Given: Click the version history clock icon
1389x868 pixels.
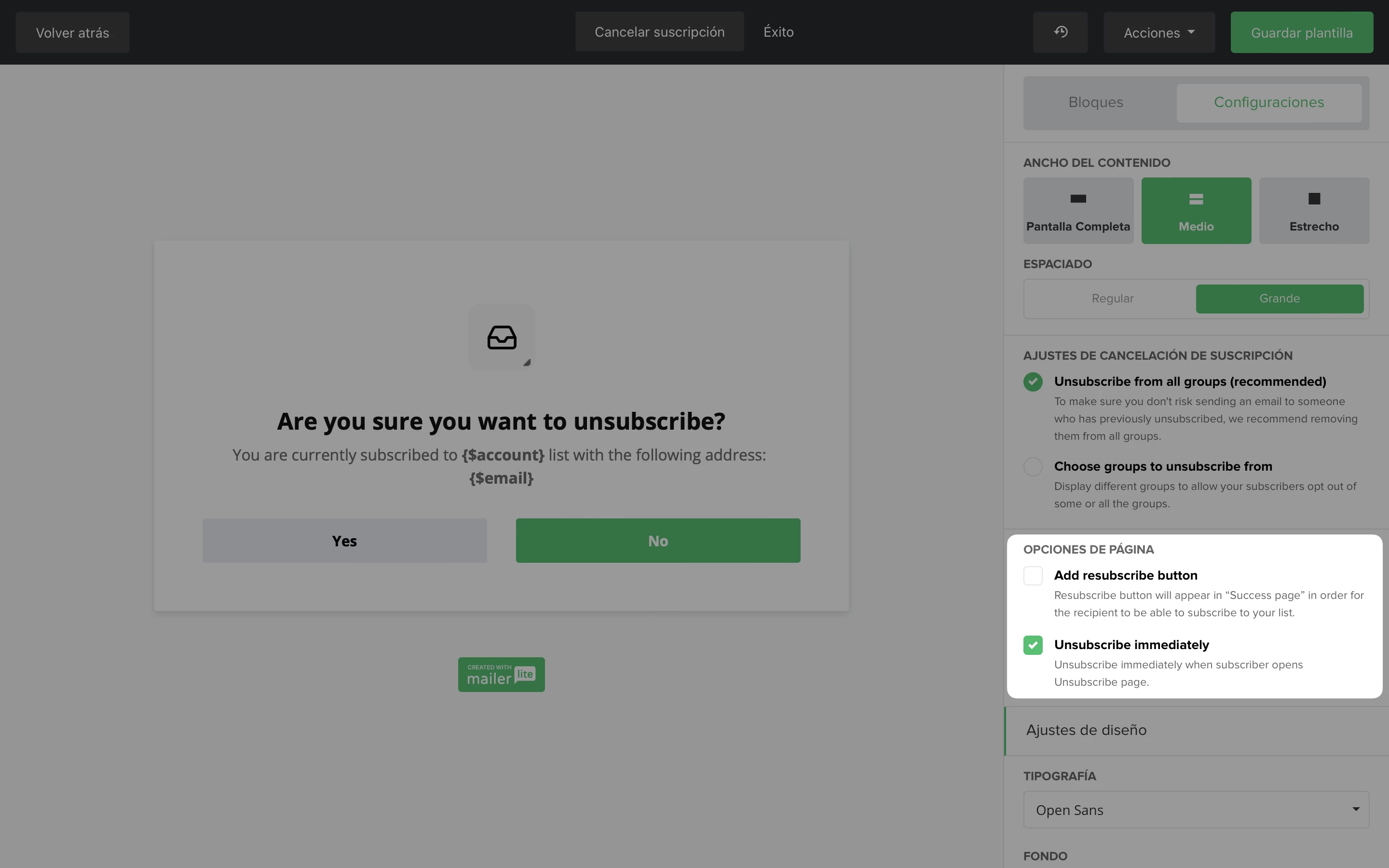Looking at the screenshot, I should [x=1060, y=32].
